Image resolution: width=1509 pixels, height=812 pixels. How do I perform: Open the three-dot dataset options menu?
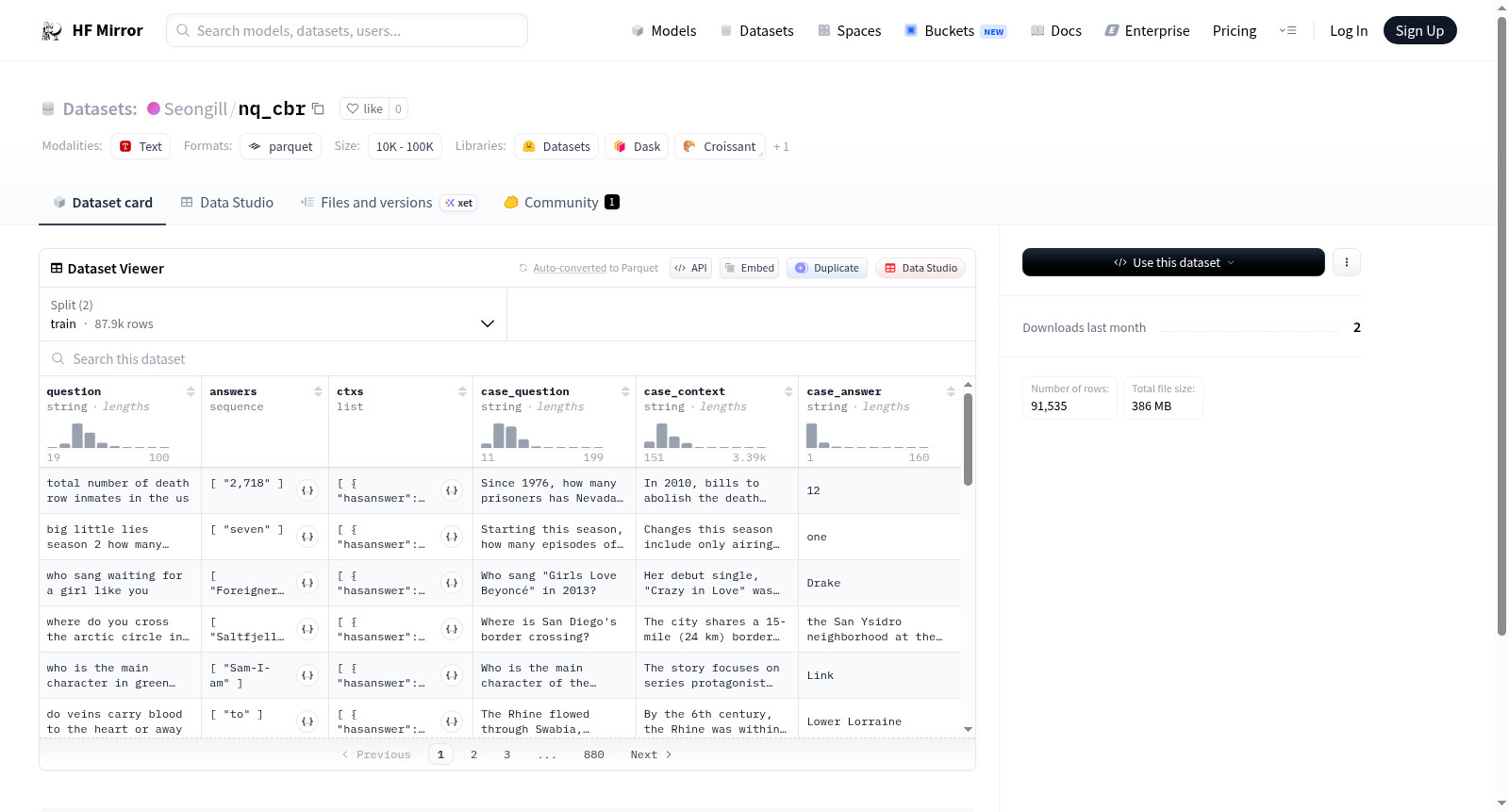(1347, 262)
